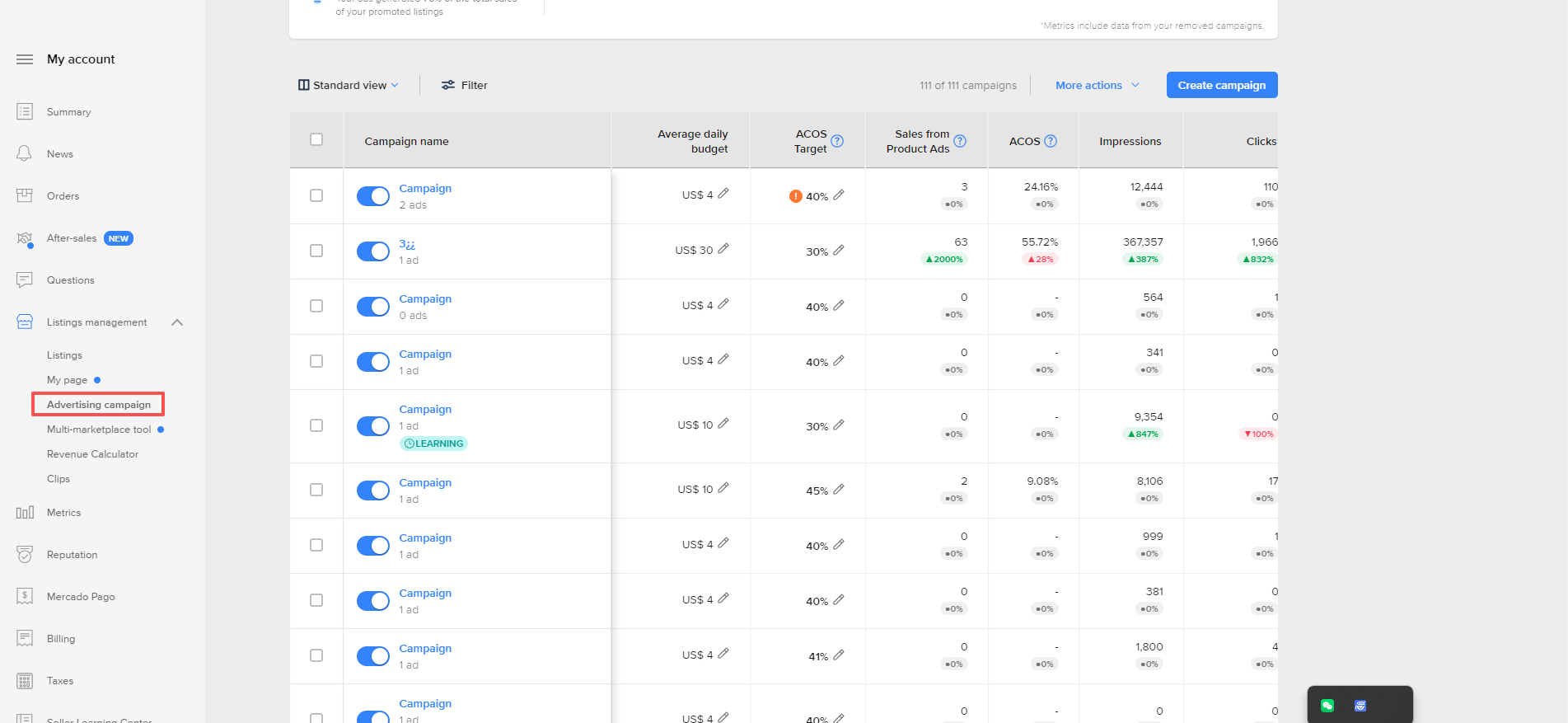Click the Orders box icon in sidebar
Screen dimensions: 1568x723
[25, 196]
